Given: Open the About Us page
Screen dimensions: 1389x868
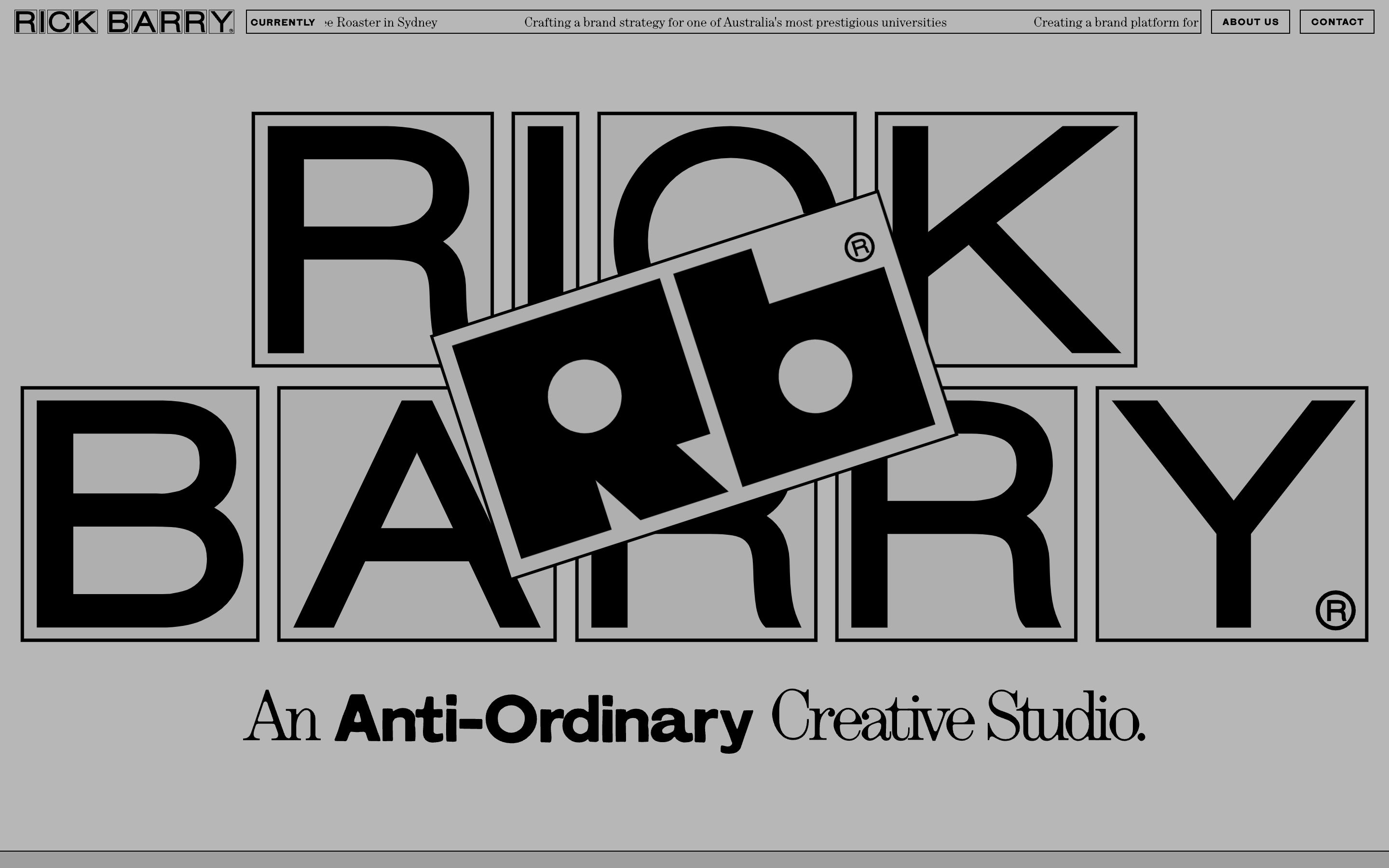Looking at the screenshot, I should click(1250, 22).
